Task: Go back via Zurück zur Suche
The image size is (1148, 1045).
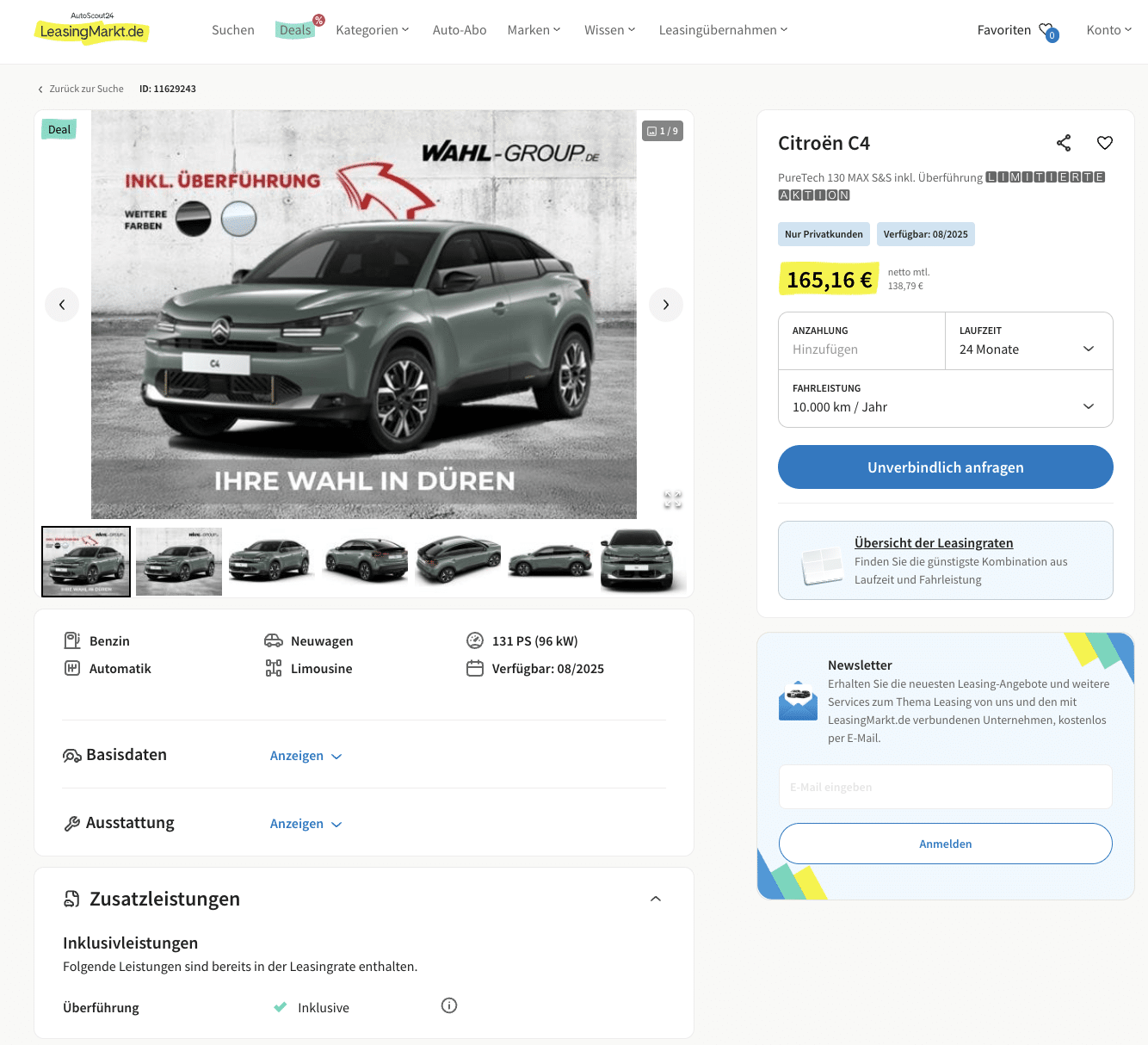Action: coord(81,89)
